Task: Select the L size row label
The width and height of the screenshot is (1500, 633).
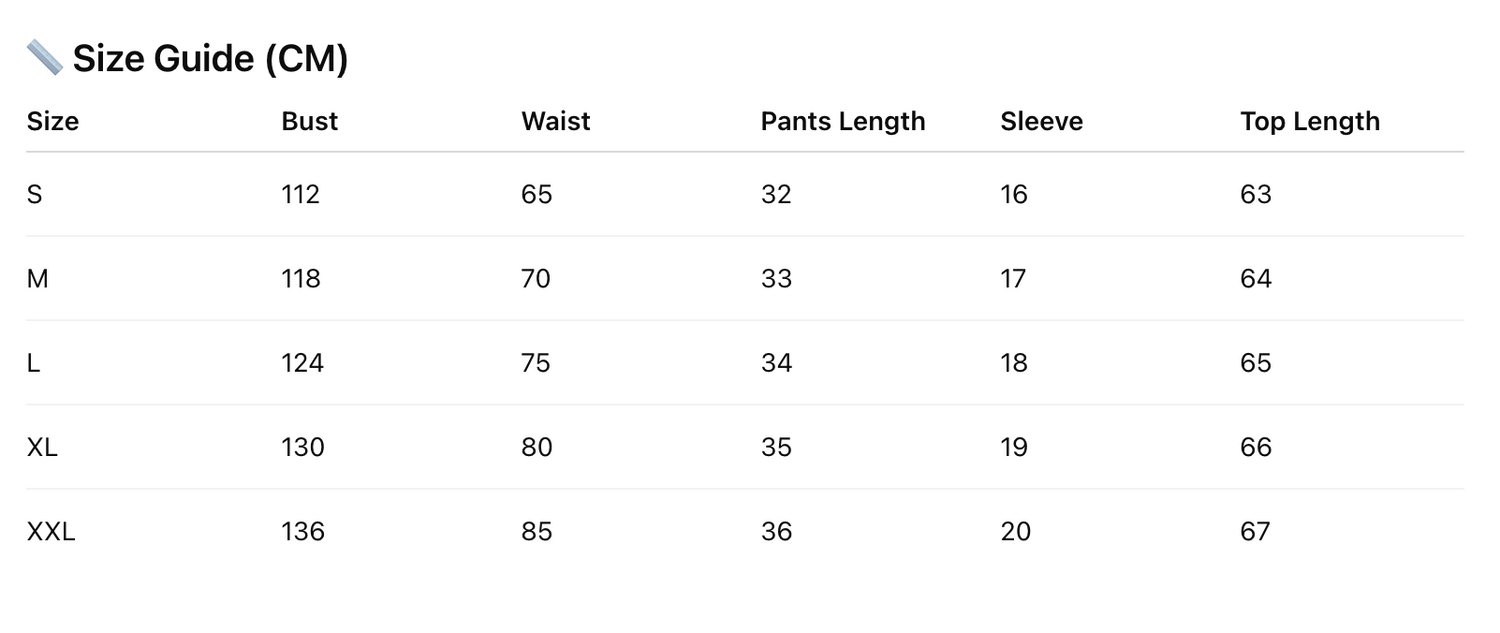Action: (34, 363)
